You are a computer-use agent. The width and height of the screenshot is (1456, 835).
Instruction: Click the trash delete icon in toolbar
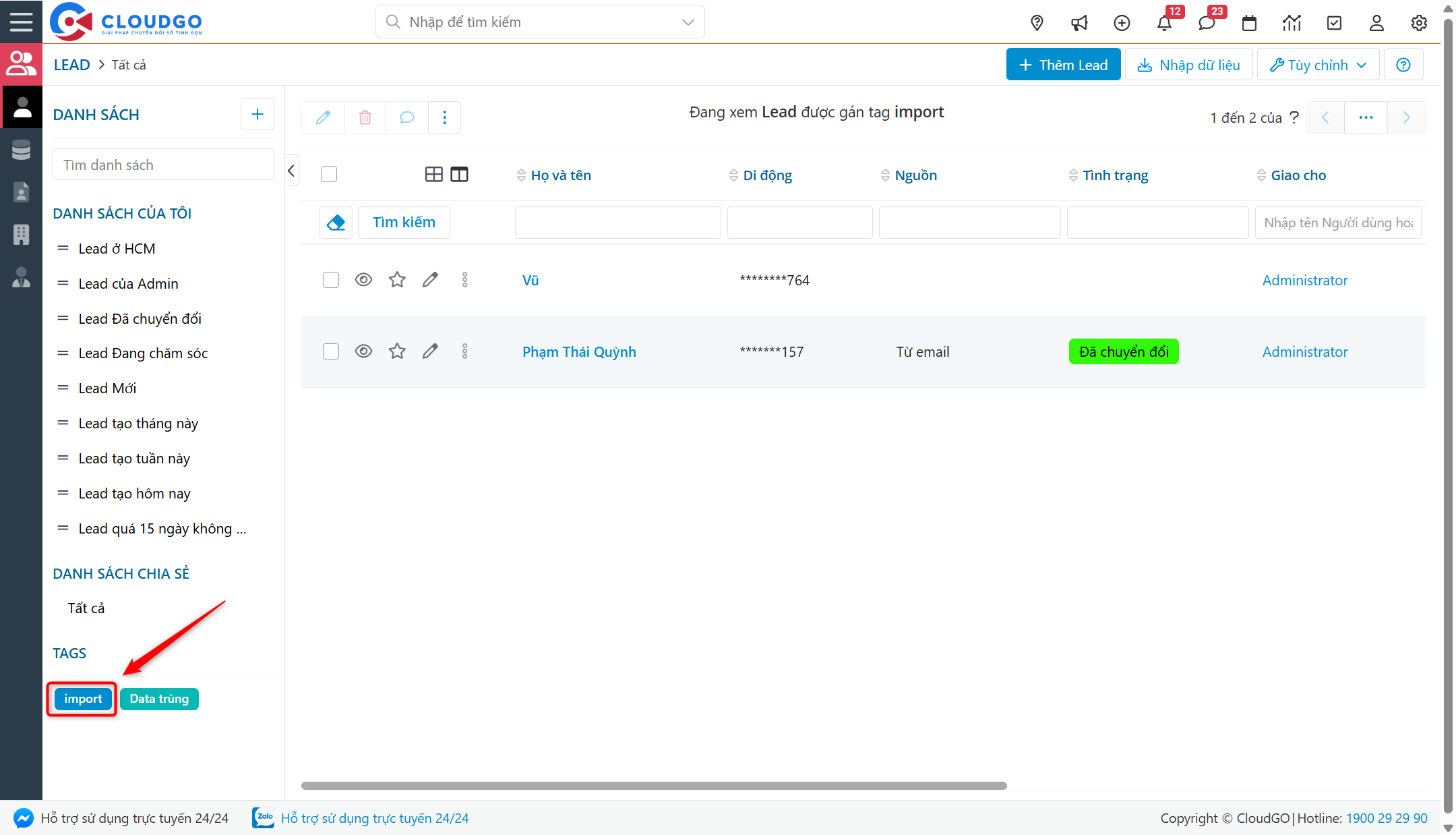point(365,117)
